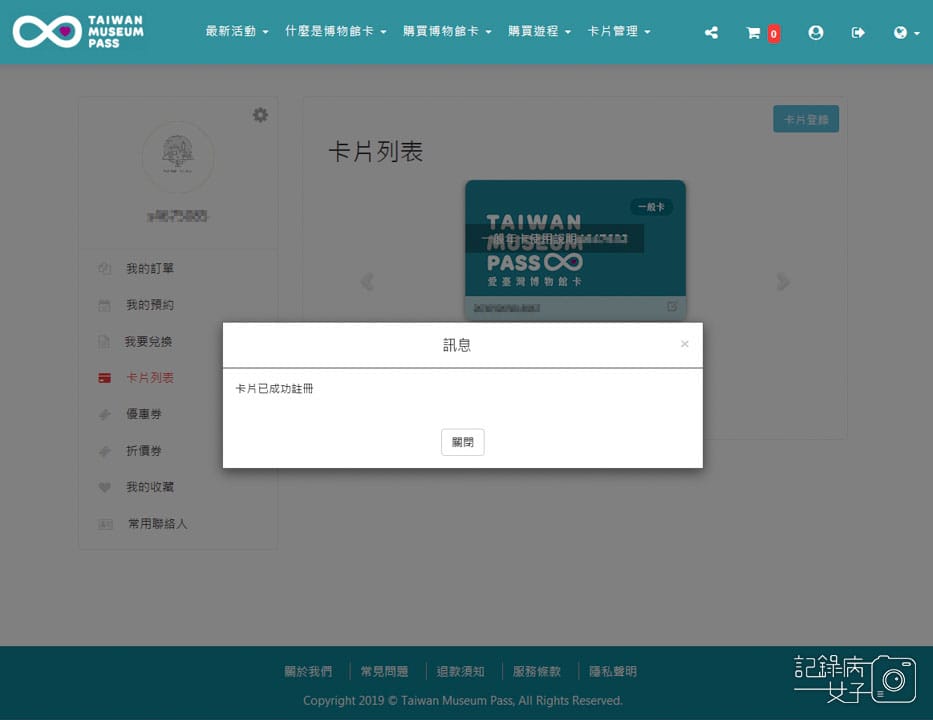Screen dimensions: 933x720
Task: Open the profile settings gear icon
Action: [x=260, y=115]
